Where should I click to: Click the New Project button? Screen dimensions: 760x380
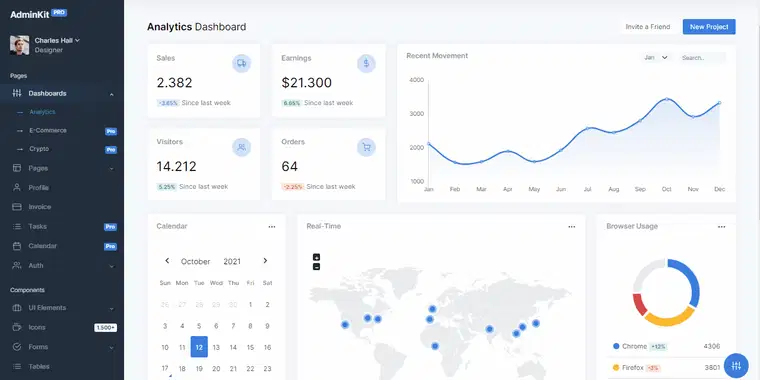pyautogui.click(x=709, y=27)
